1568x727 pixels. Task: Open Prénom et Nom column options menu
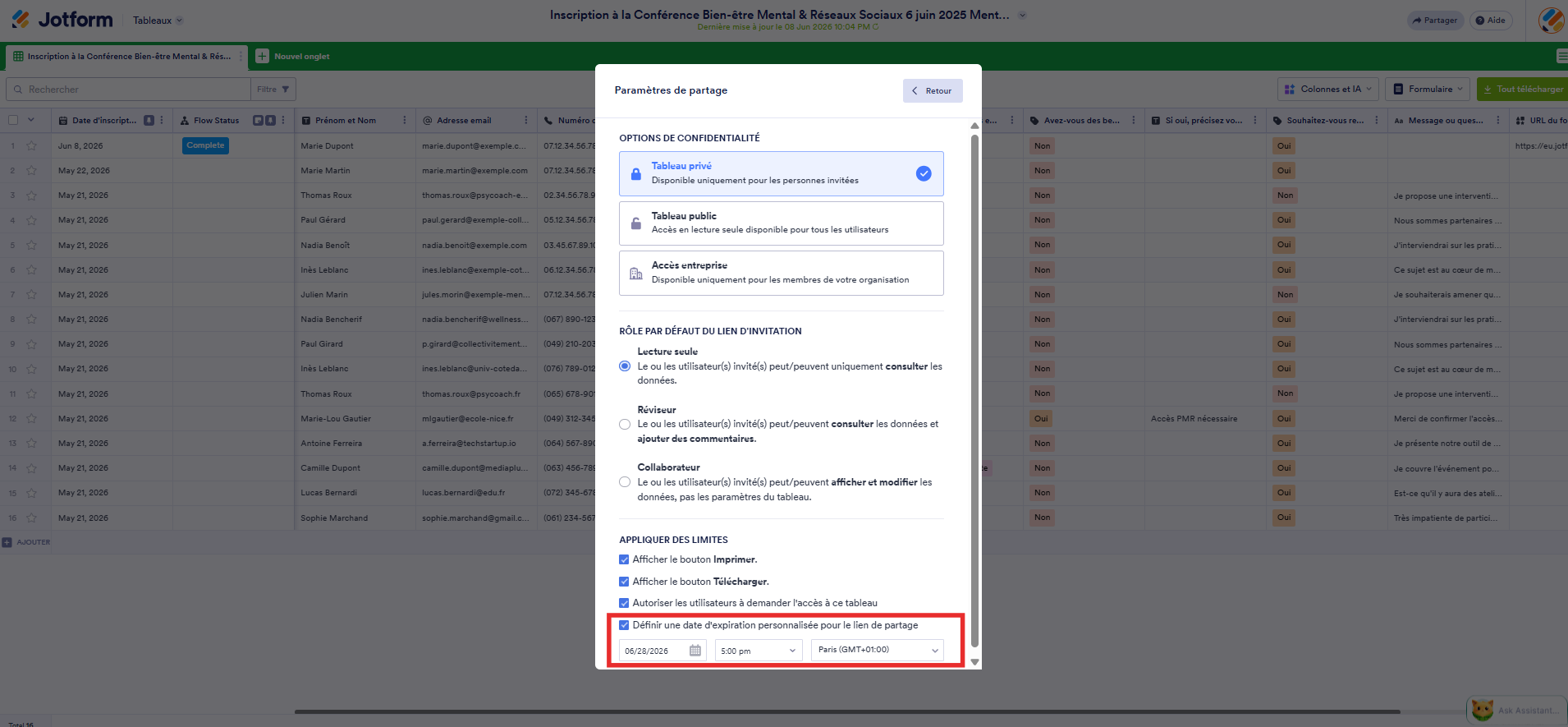(405, 120)
